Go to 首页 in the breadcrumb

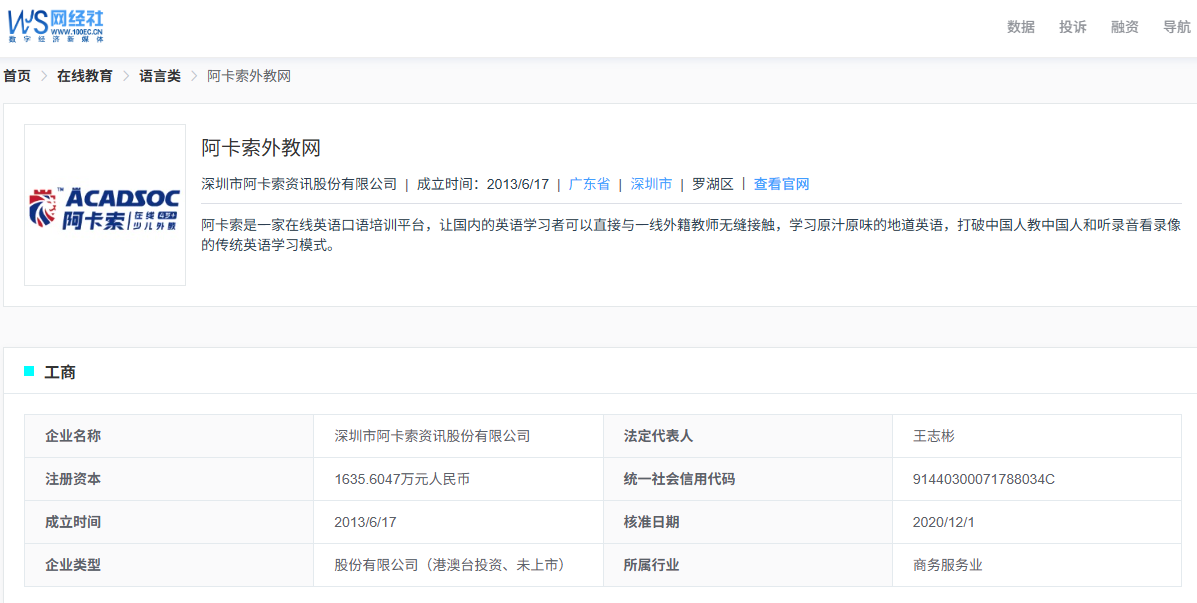[x=17, y=76]
